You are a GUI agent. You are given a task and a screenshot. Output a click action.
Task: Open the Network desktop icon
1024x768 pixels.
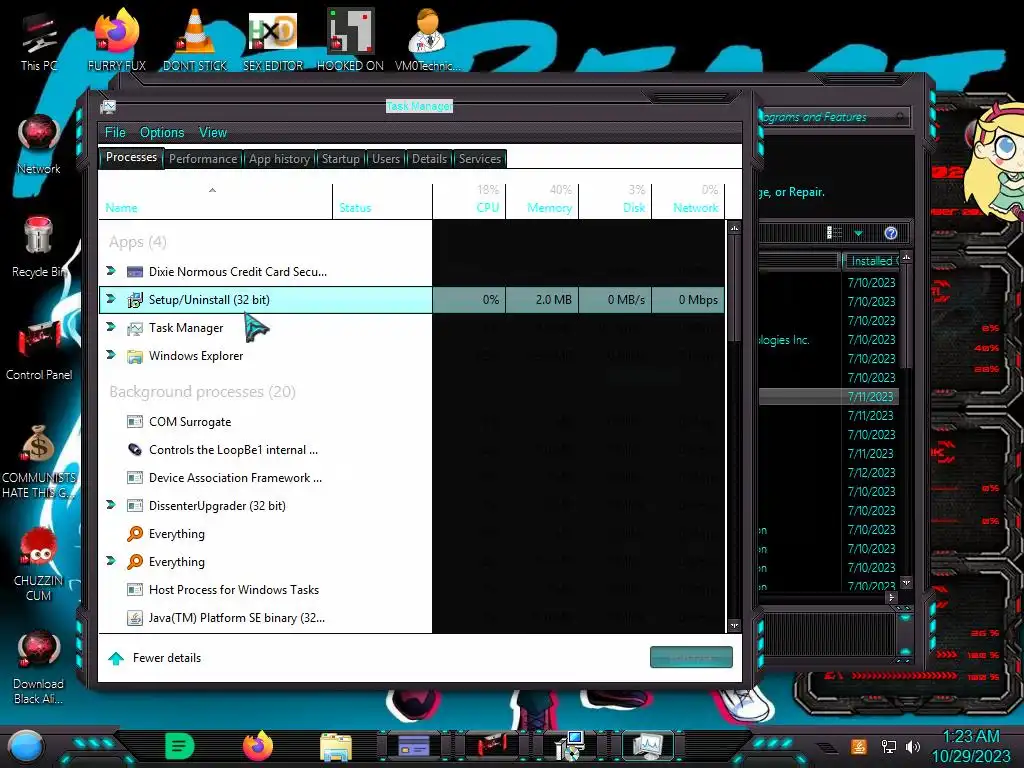tap(39, 145)
